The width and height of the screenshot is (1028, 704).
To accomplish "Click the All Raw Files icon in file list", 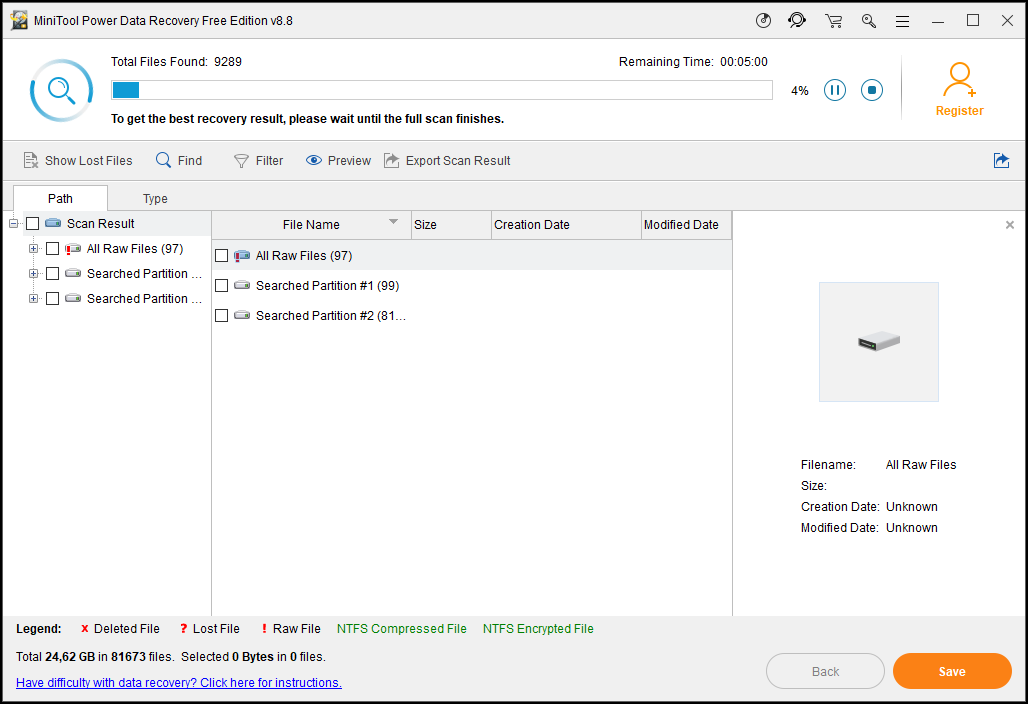I will [242, 256].
